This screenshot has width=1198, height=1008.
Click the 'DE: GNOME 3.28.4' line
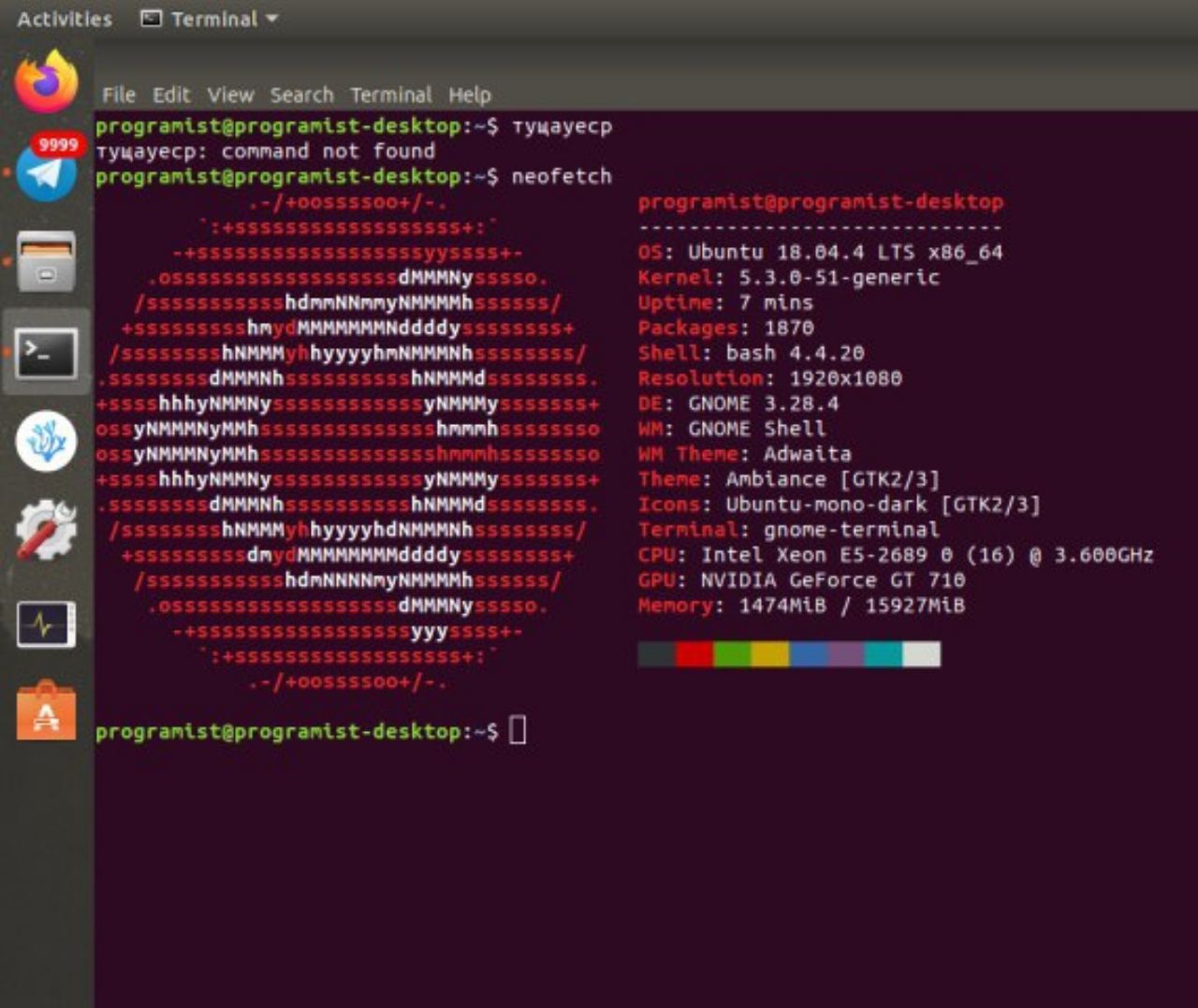[x=738, y=403]
